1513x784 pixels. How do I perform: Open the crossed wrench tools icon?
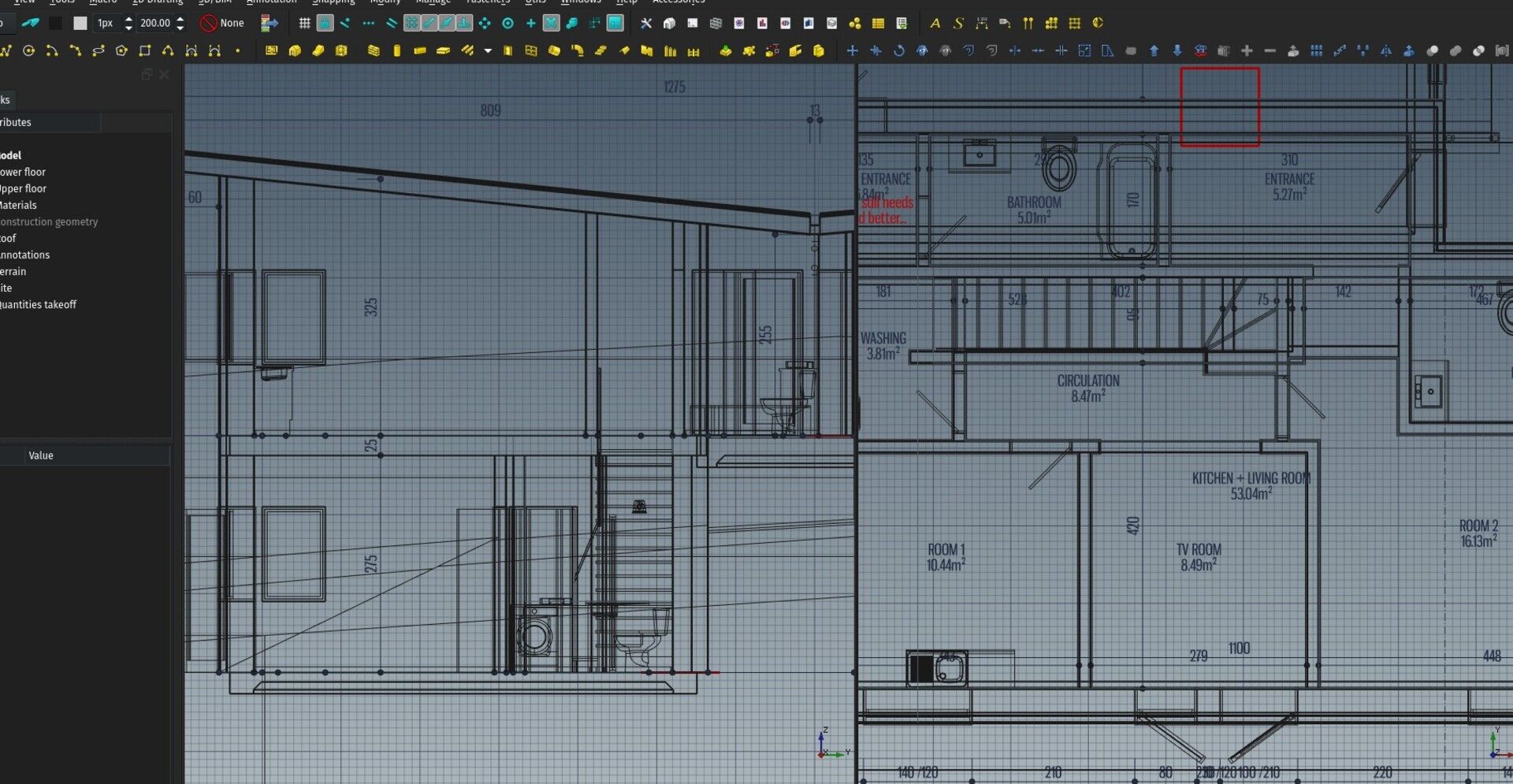click(x=646, y=23)
